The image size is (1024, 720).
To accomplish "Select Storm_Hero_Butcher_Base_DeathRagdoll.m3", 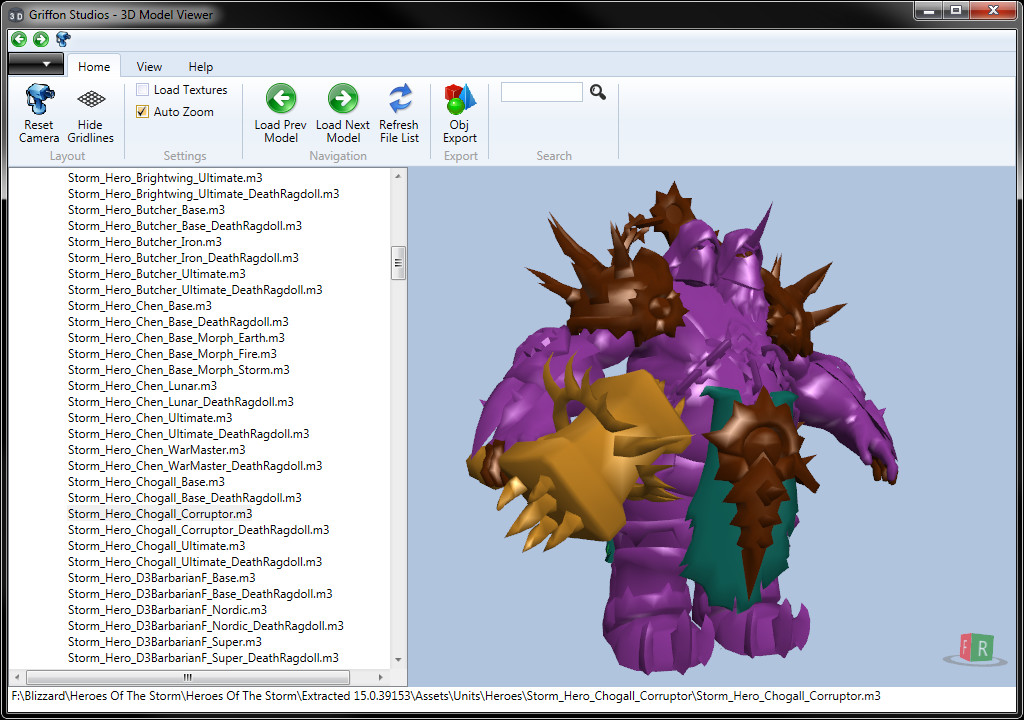I will [185, 225].
